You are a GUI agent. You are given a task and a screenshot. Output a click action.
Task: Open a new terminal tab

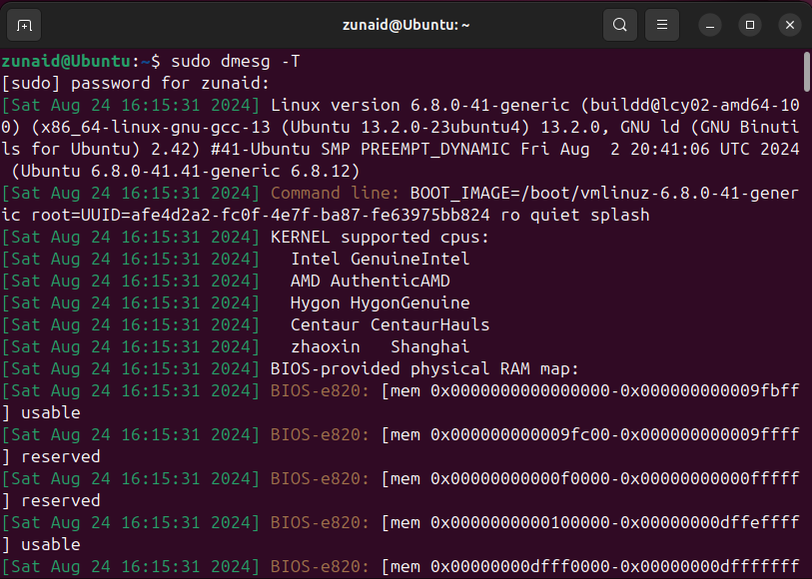[23, 24]
